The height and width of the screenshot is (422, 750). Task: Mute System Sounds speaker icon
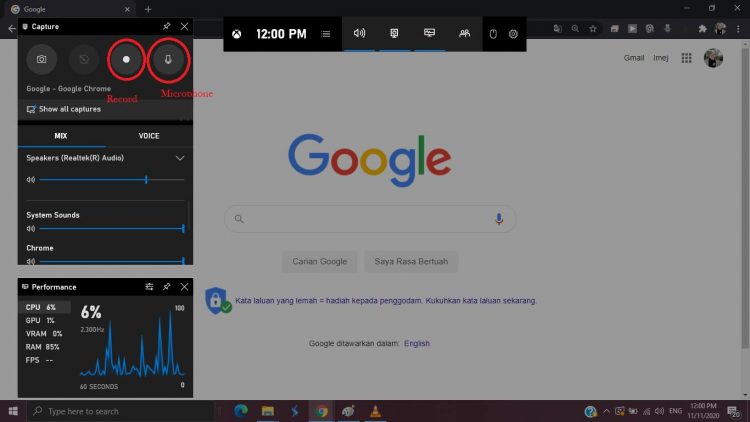[31, 229]
